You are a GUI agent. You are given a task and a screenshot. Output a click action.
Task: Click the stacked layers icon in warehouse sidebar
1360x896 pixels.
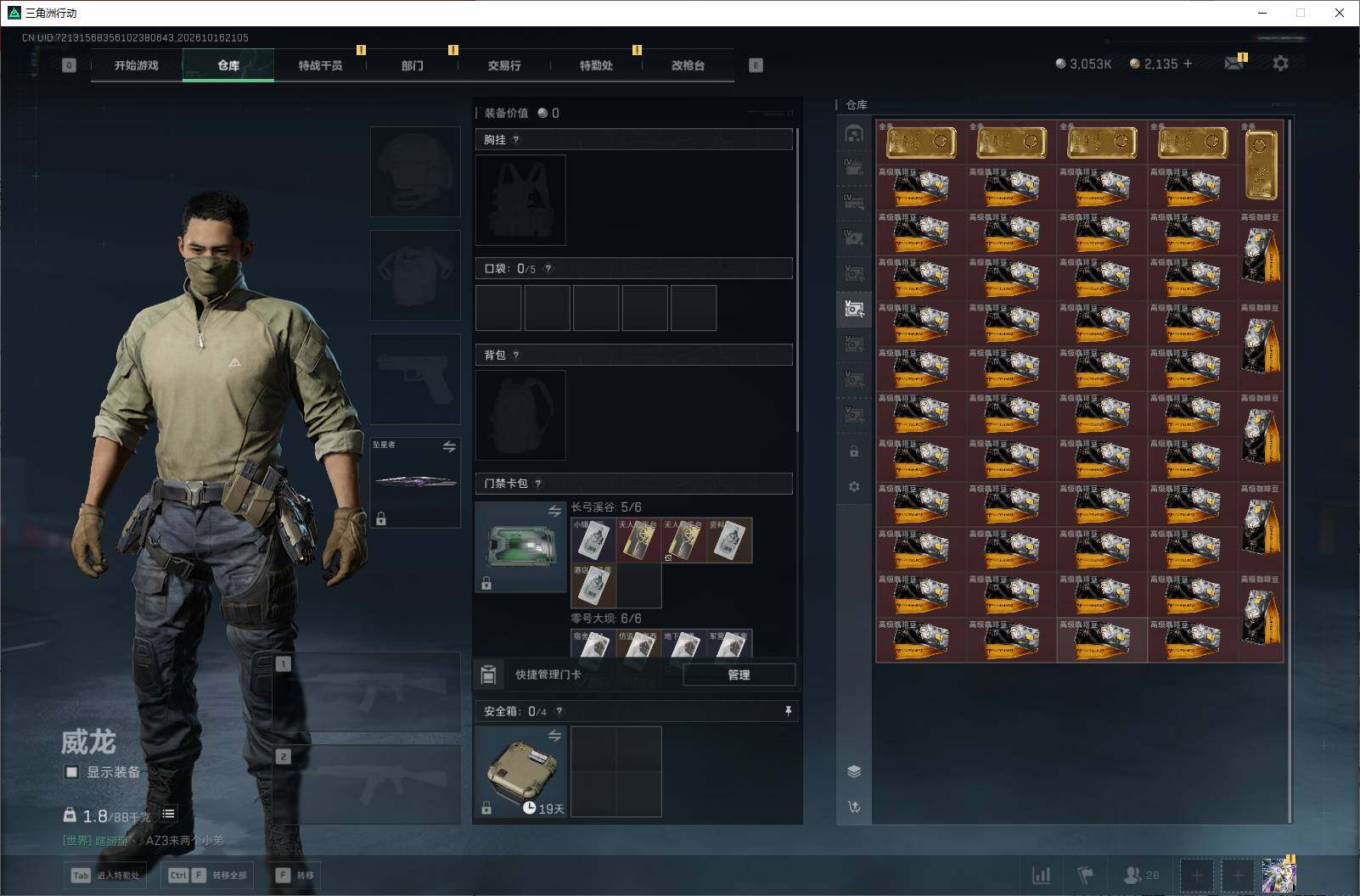[854, 771]
